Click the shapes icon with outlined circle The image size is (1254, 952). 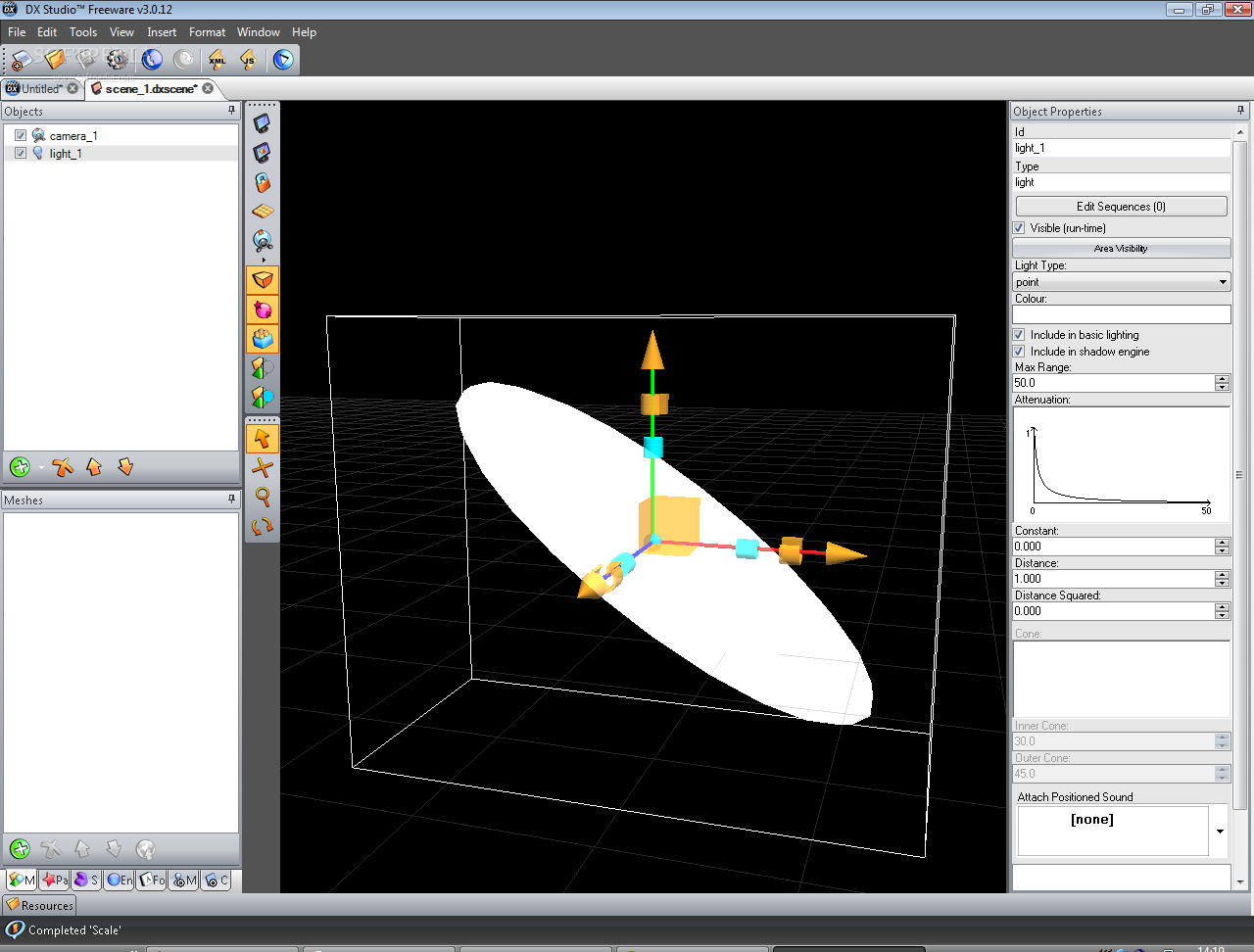click(263, 368)
